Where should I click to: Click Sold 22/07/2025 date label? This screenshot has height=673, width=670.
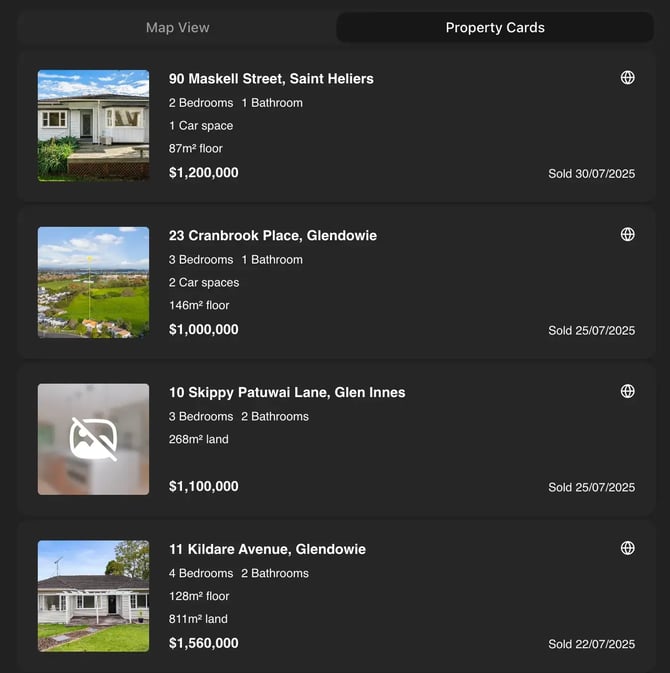point(591,645)
